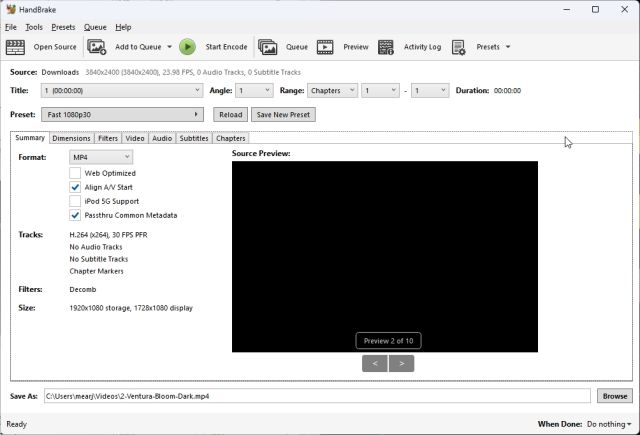Expand the Presets toolbar dropdown arrow
The width and height of the screenshot is (640, 435).
(x=508, y=47)
